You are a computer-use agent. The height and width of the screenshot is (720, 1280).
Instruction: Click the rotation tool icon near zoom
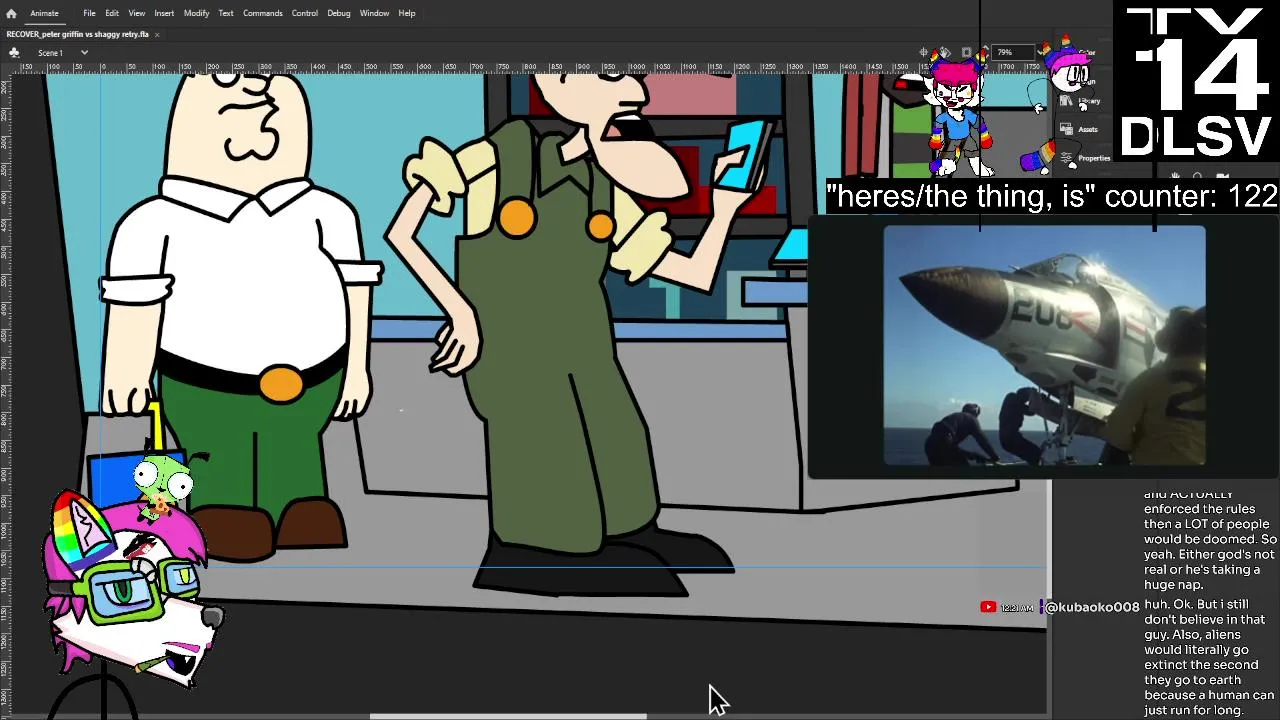coord(945,52)
